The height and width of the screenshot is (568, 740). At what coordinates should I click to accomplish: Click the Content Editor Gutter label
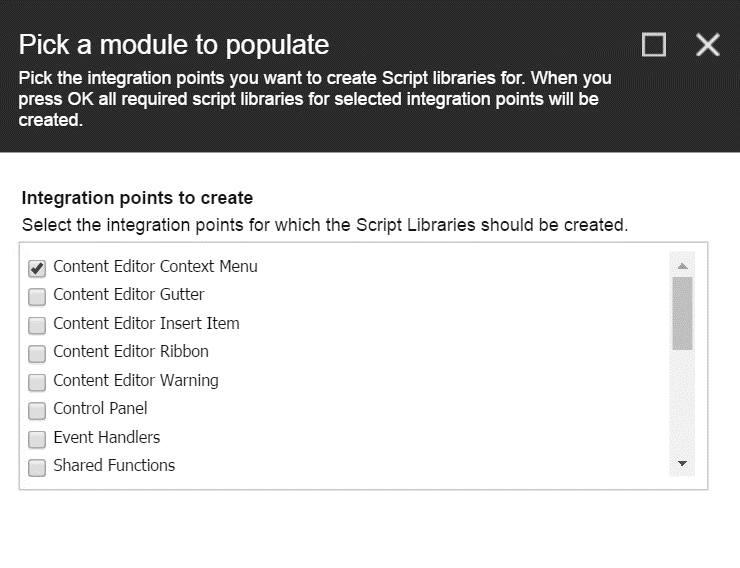pyautogui.click(x=129, y=294)
